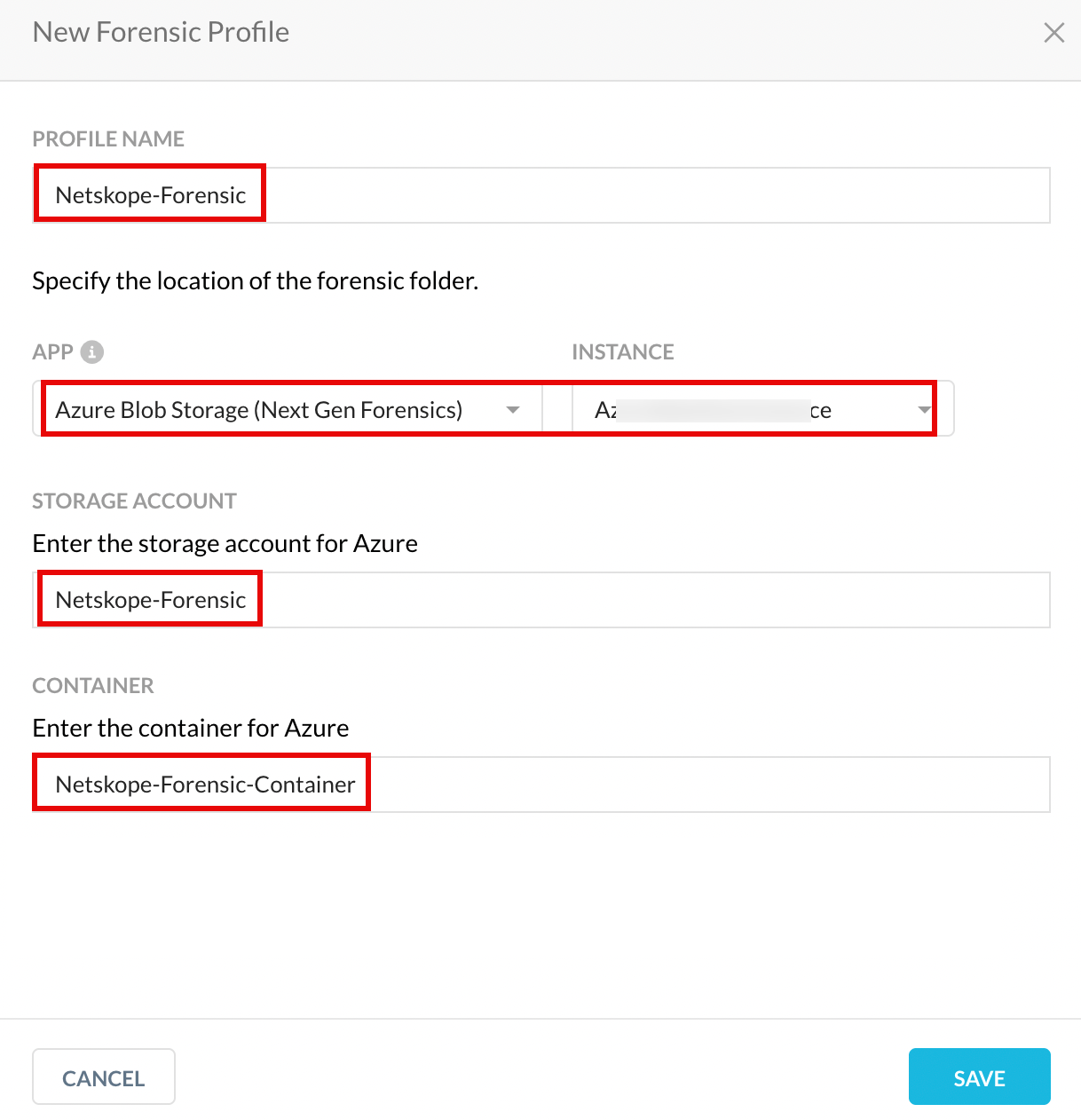Click the storage account instruction text
The height and width of the screenshot is (1120, 1081).
[225, 544]
